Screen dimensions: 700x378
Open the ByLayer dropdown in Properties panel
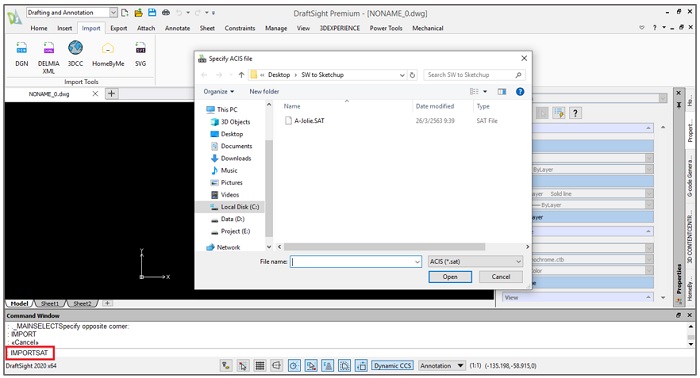tap(649, 170)
